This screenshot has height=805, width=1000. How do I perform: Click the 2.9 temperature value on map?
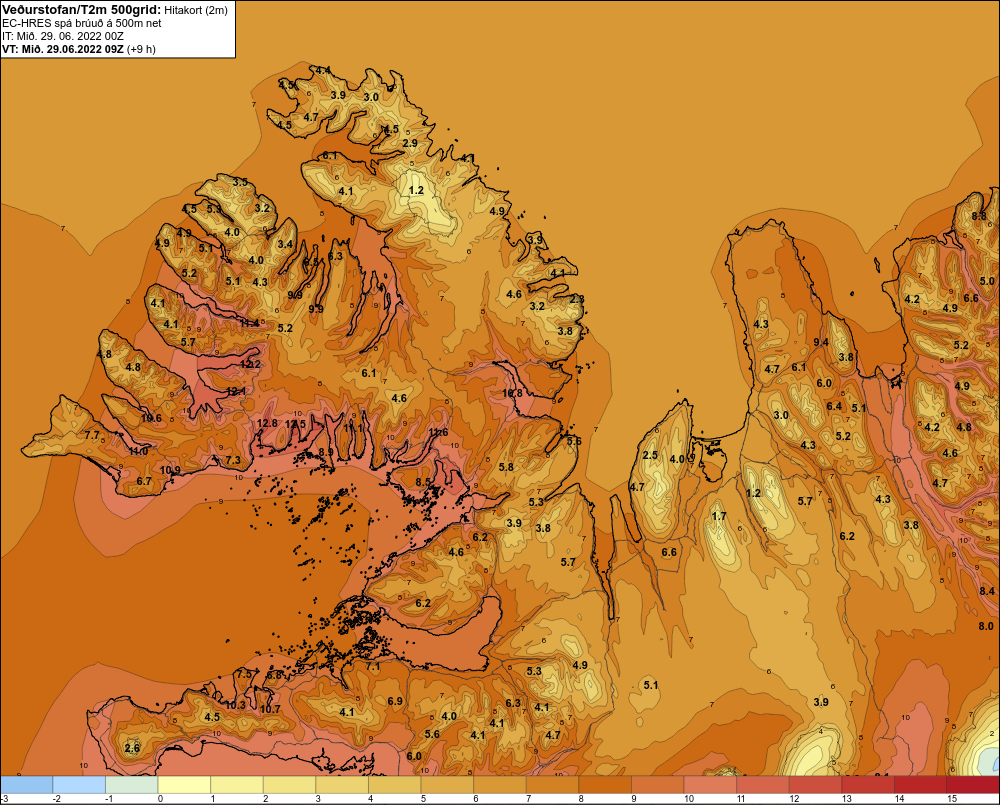410,143
